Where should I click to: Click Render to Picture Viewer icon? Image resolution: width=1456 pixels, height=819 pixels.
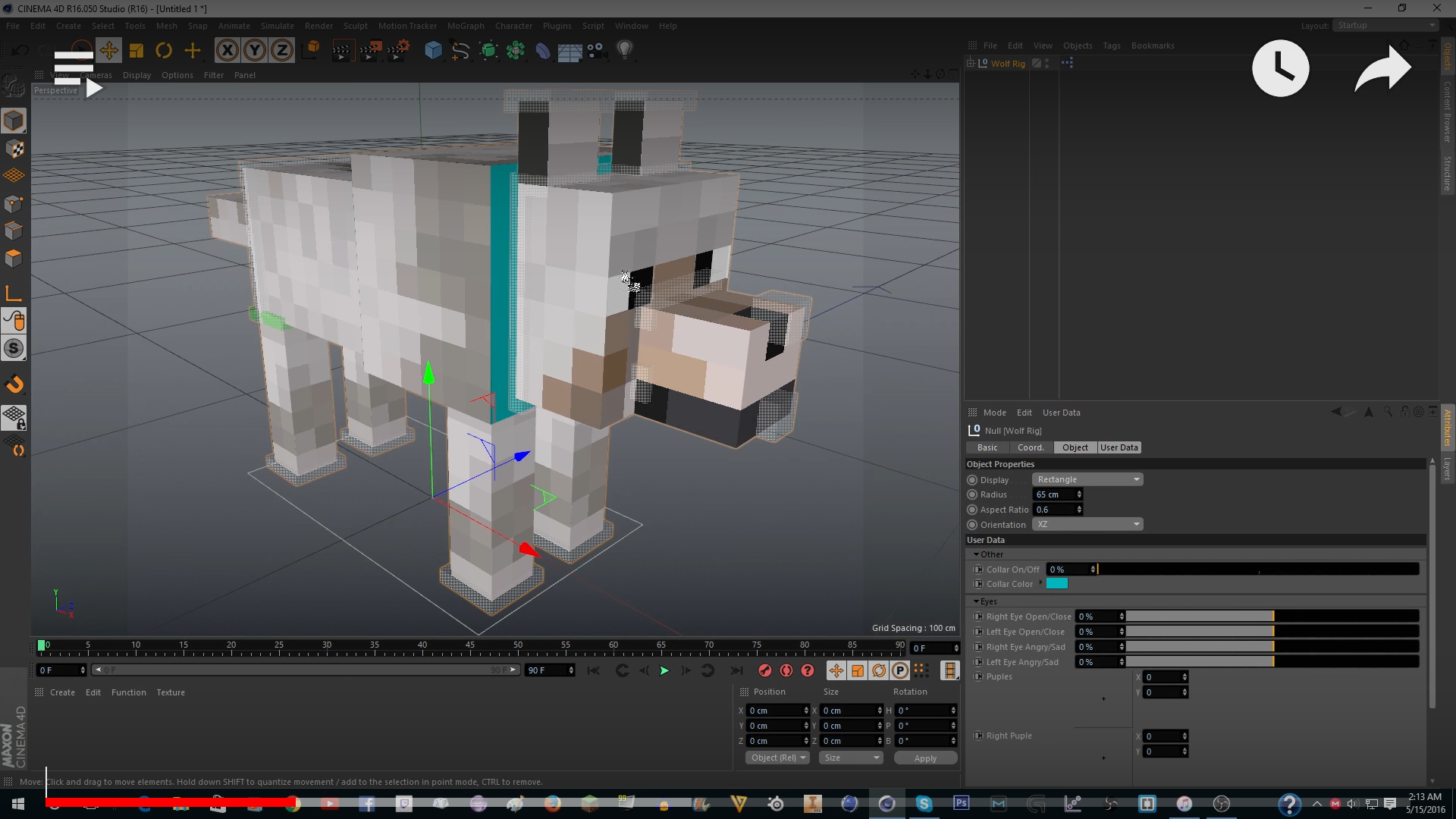click(370, 51)
